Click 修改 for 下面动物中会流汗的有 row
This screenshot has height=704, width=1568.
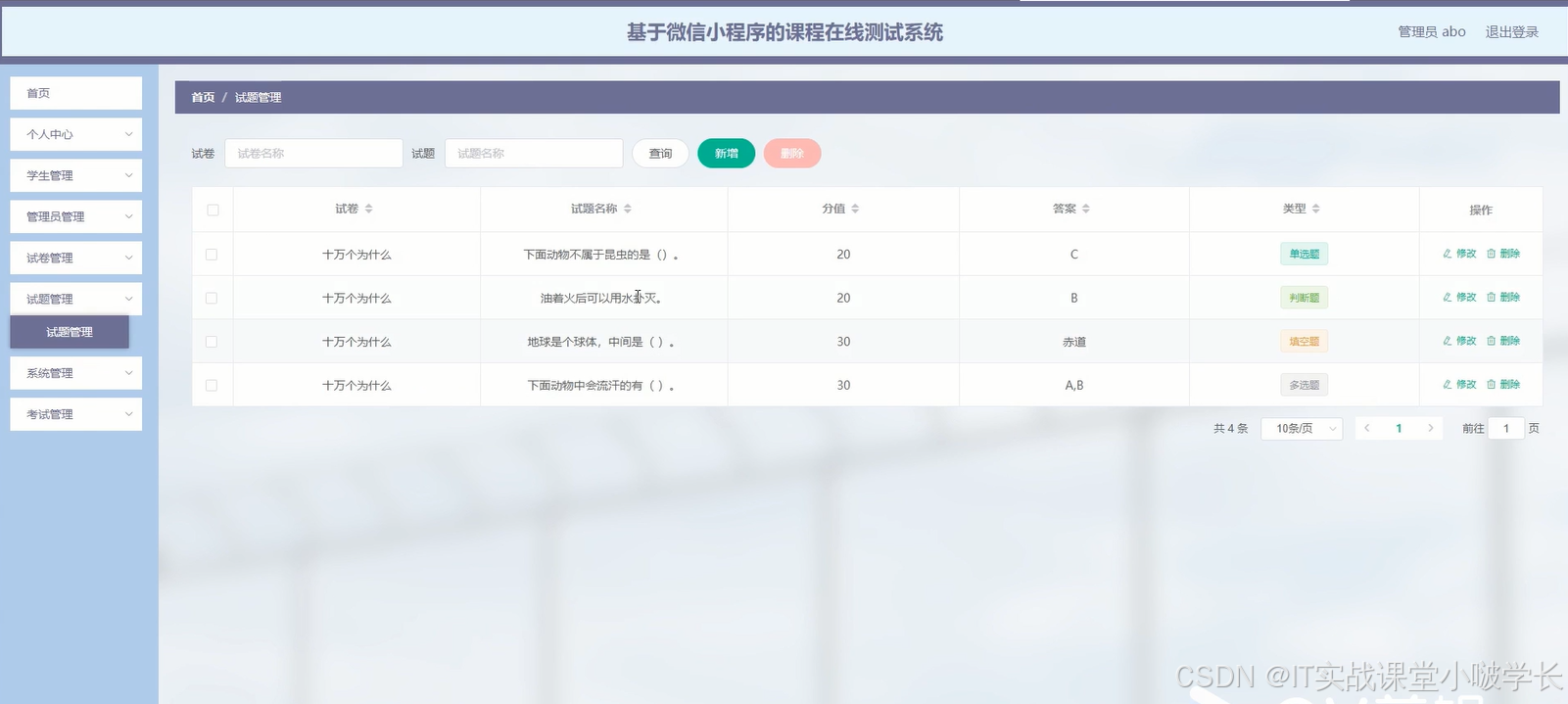1459,385
